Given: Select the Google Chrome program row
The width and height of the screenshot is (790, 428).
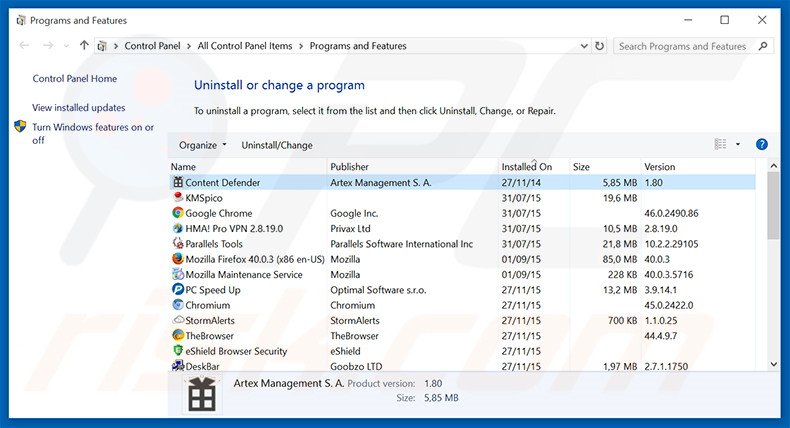Looking at the screenshot, I should (x=462, y=213).
